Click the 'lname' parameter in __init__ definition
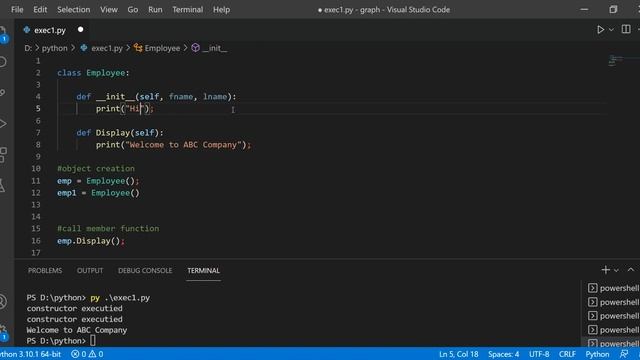This screenshot has height=360, width=640. [215, 97]
